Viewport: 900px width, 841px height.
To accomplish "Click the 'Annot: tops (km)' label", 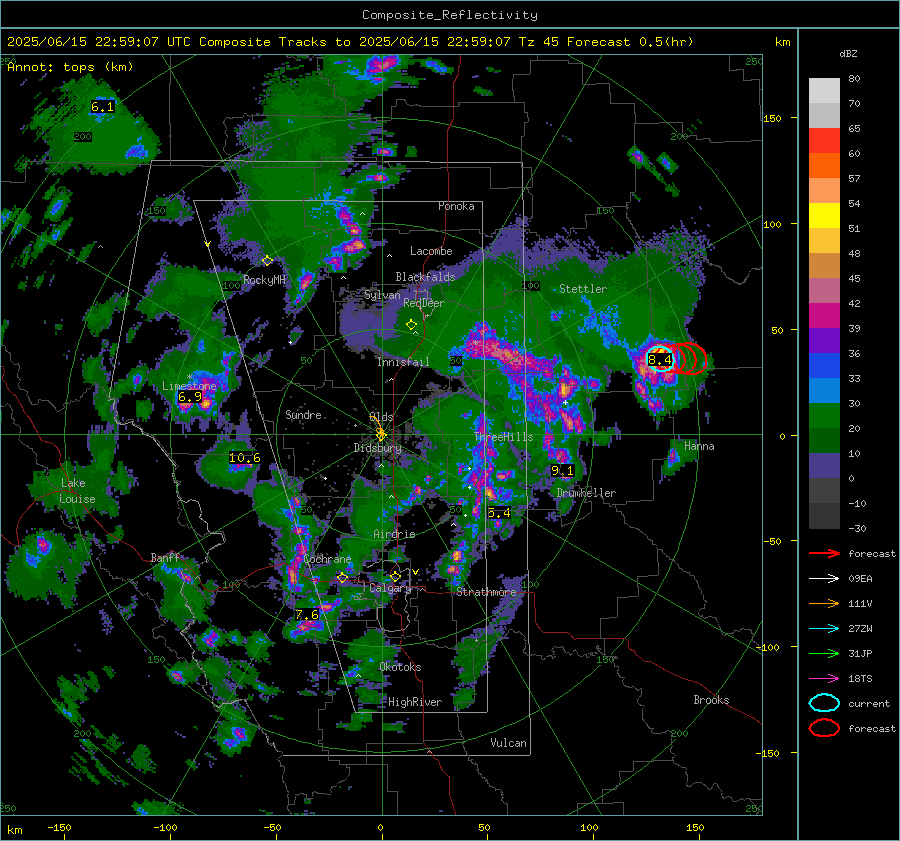I will click(x=70, y=67).
